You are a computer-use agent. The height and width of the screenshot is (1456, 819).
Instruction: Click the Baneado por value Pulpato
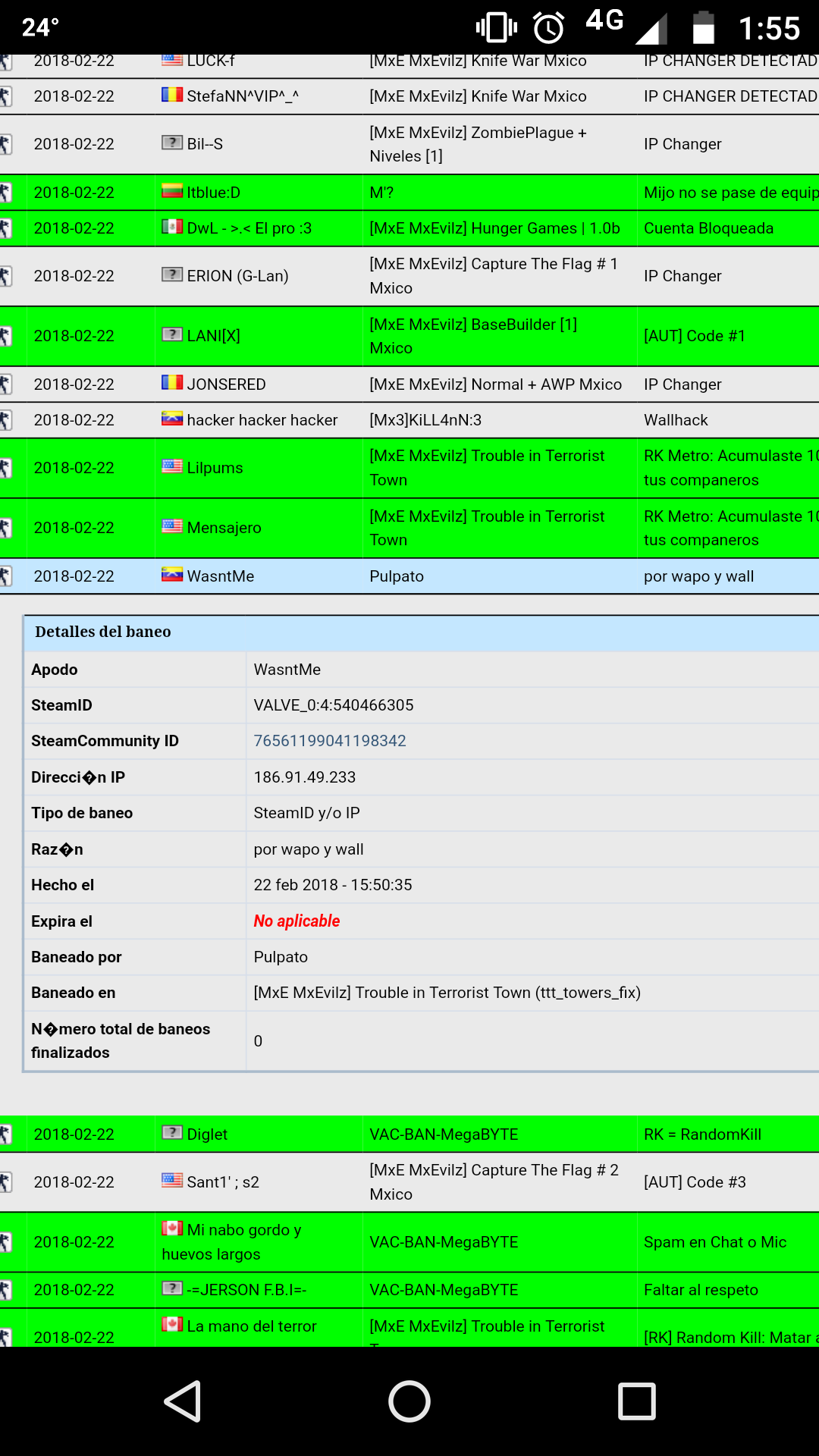pyautogui.click(x=281, y=957)
